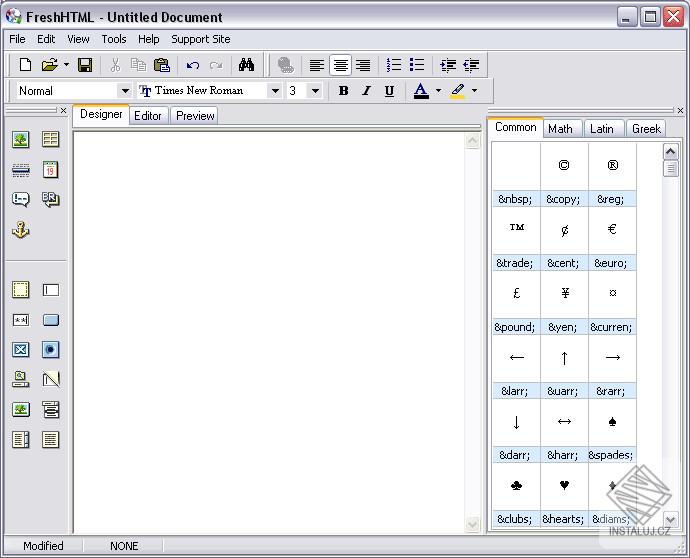Toggle underline formatting
690x558 pixels.
click(389, 91)
